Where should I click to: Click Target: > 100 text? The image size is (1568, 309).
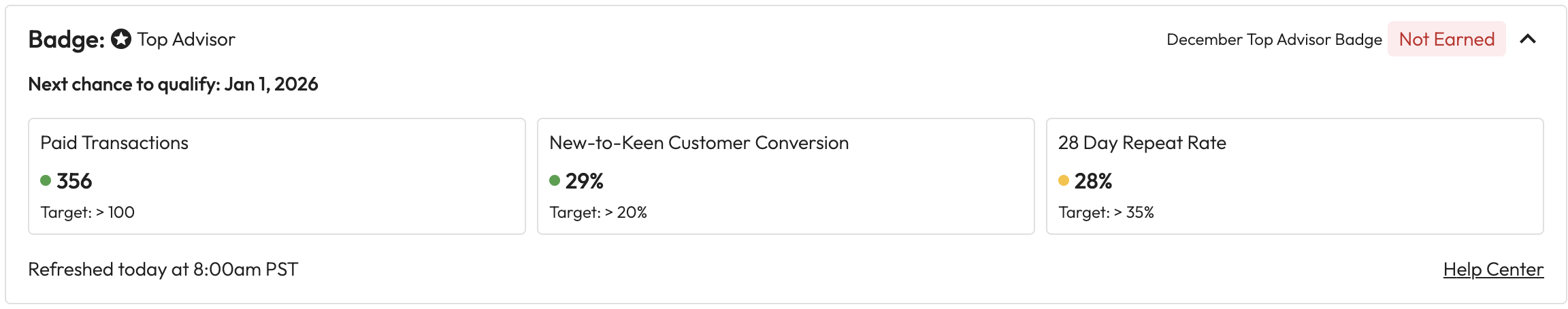tap(88, 212)
